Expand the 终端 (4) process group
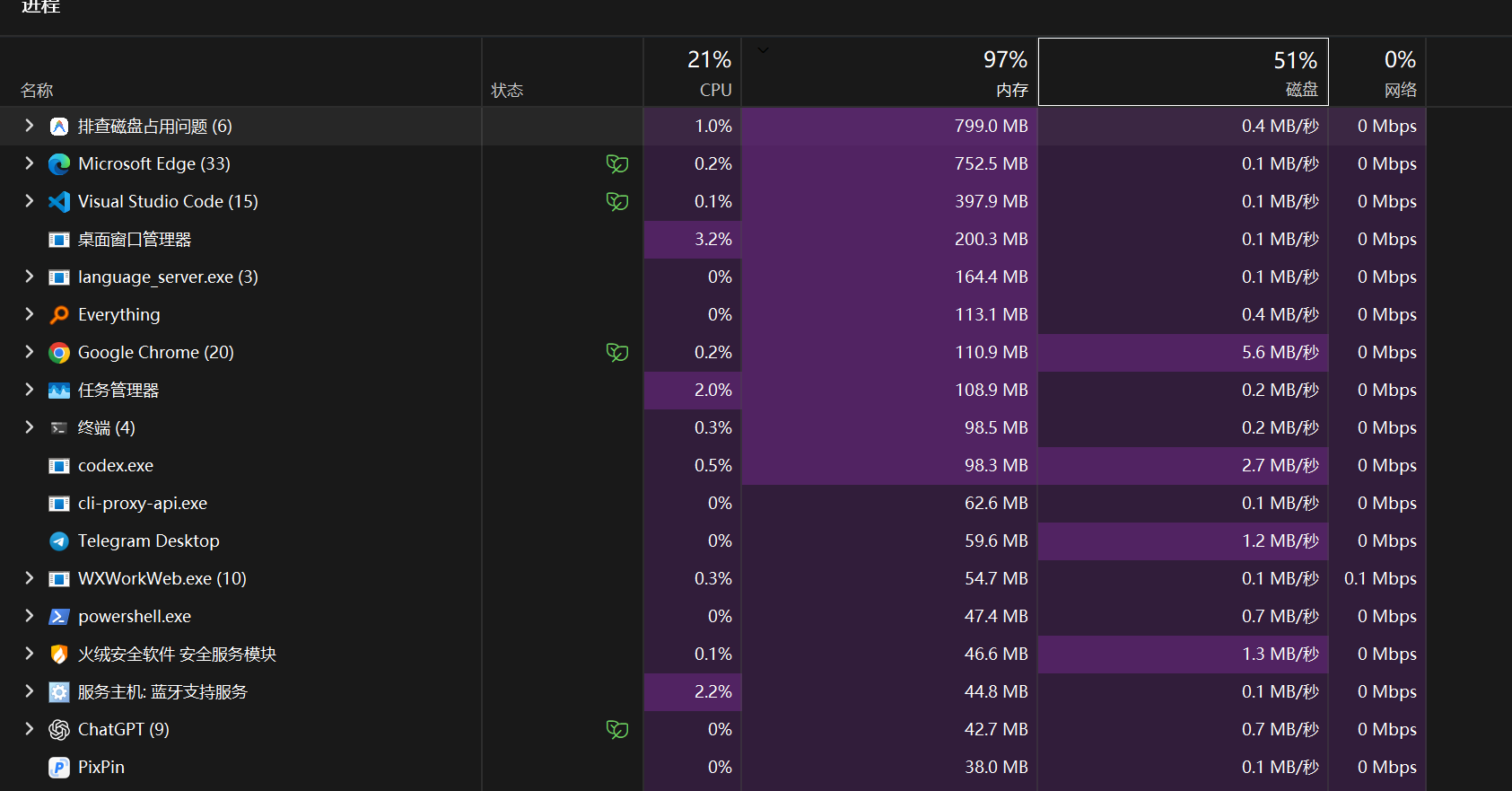Viewport: 1512px width, 791px height. (x=29, y=427)
